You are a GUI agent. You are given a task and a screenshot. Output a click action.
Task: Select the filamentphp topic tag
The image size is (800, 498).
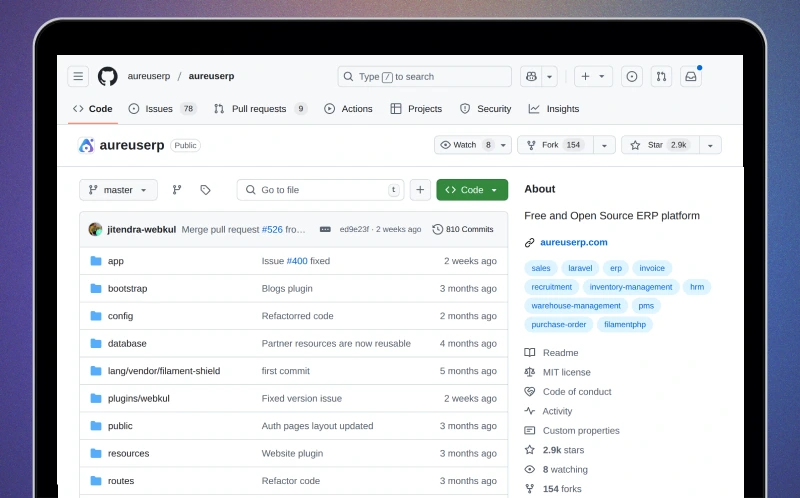tap(625, 325)
